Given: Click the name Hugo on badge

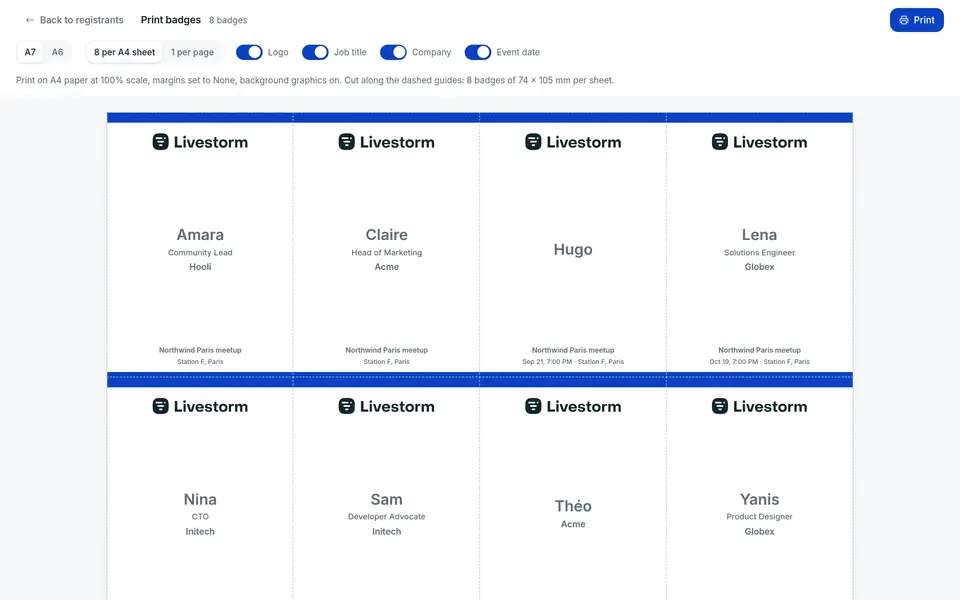Looking at the screenshot, I should click(x=573, y=250).
